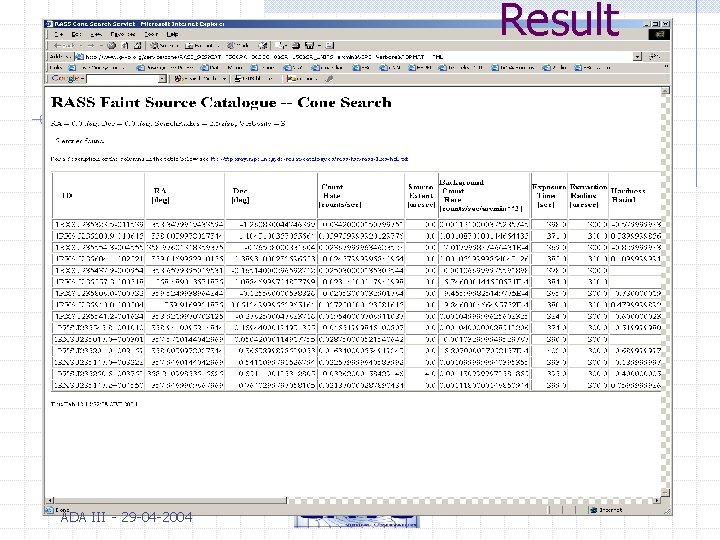Print the page with the printer icon

pyautogui.click(x=296, y=45)
